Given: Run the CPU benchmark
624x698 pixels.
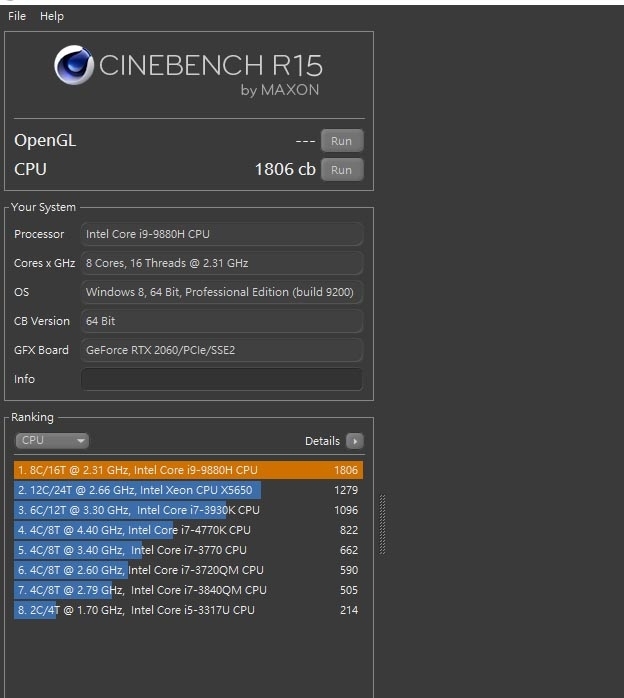Looking at the screenshot, I should 342,170.
